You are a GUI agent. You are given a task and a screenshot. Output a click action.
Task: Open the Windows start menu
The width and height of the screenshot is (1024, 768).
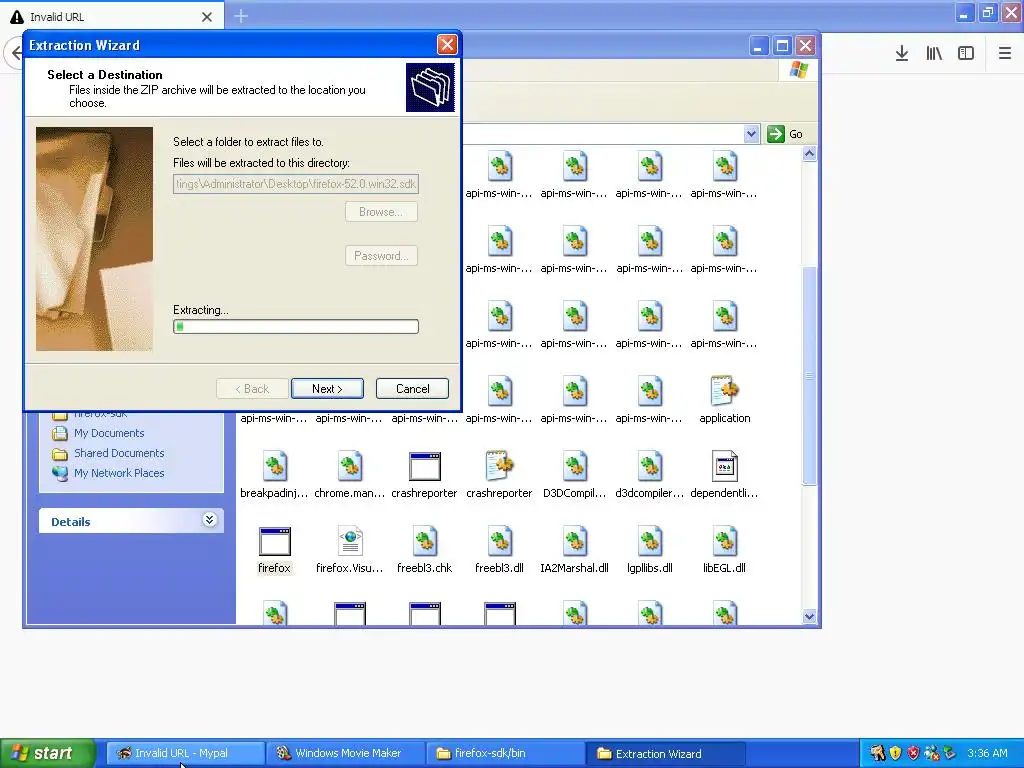coord(47,753)
